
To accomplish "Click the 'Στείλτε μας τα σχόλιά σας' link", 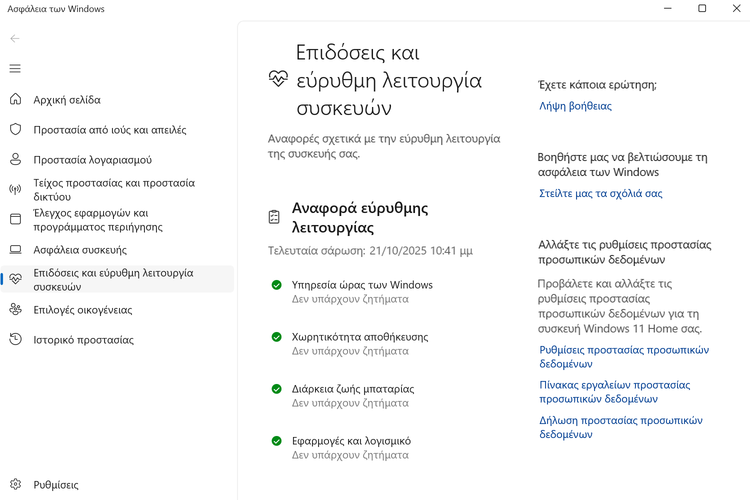I will 600,194.
